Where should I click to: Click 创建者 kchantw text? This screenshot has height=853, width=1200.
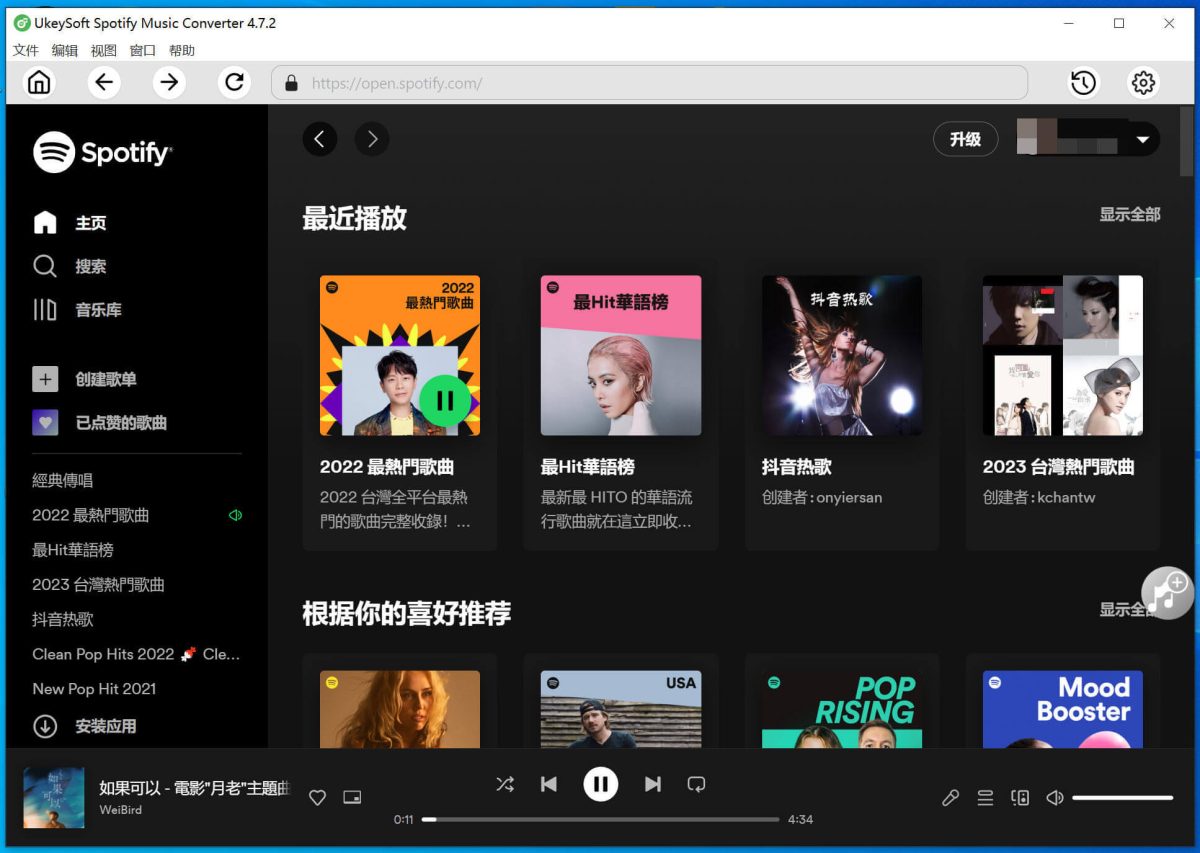pyautogui.click(x=1039, y=497)
